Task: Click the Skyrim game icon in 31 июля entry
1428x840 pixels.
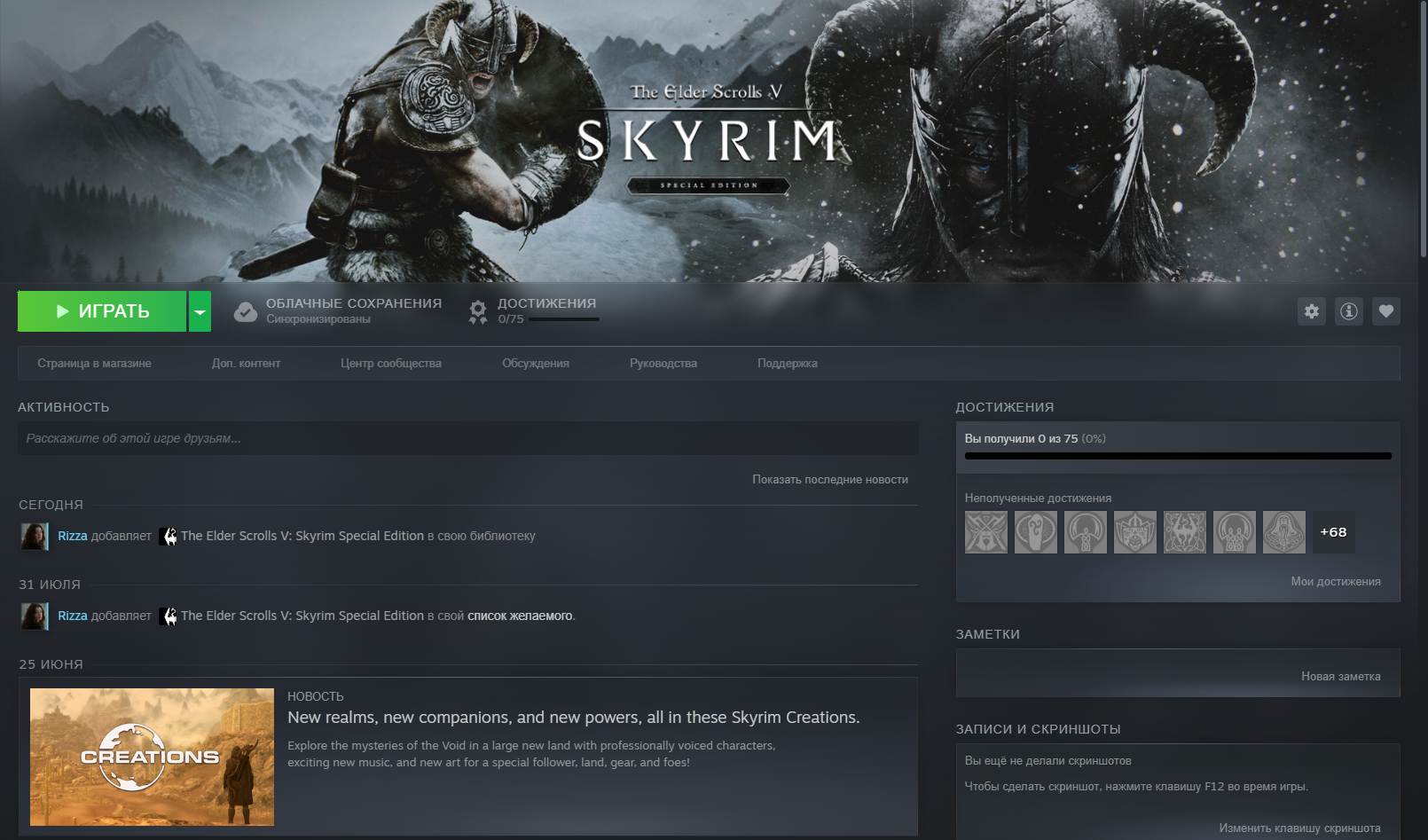Action: pyautogui.click(x=169, y=616)
